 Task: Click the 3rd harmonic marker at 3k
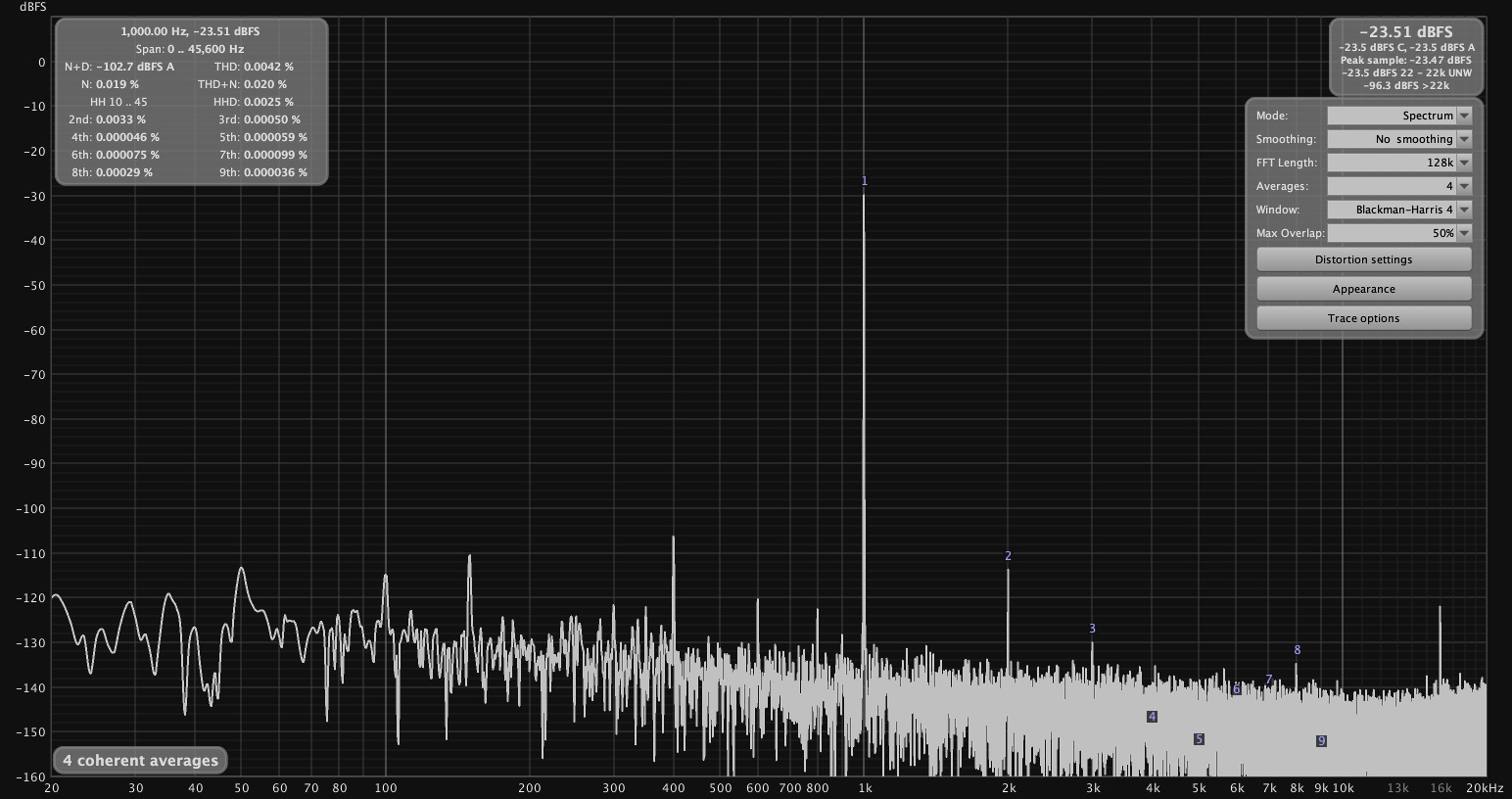1092,629
